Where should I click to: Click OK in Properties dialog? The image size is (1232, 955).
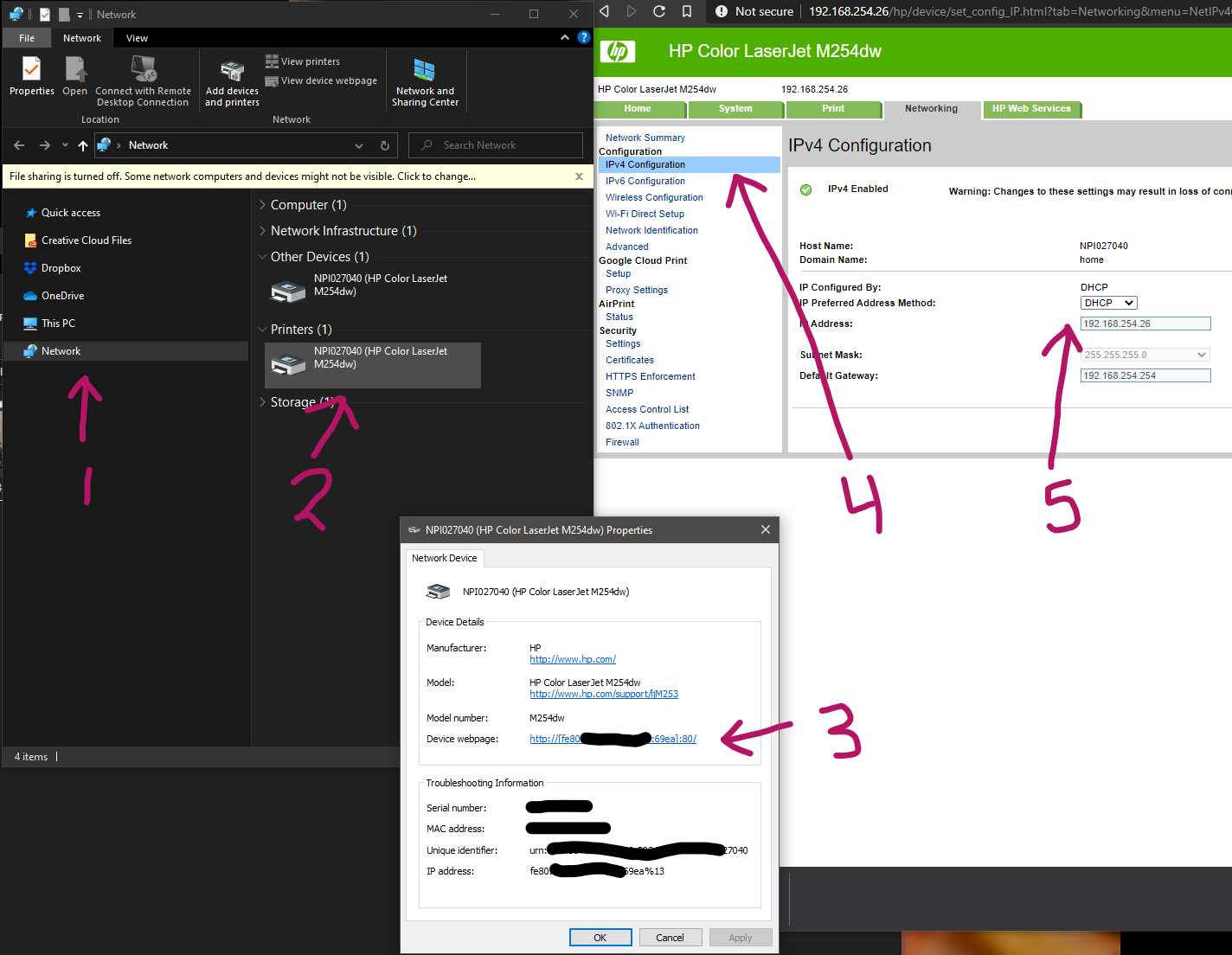600,938
